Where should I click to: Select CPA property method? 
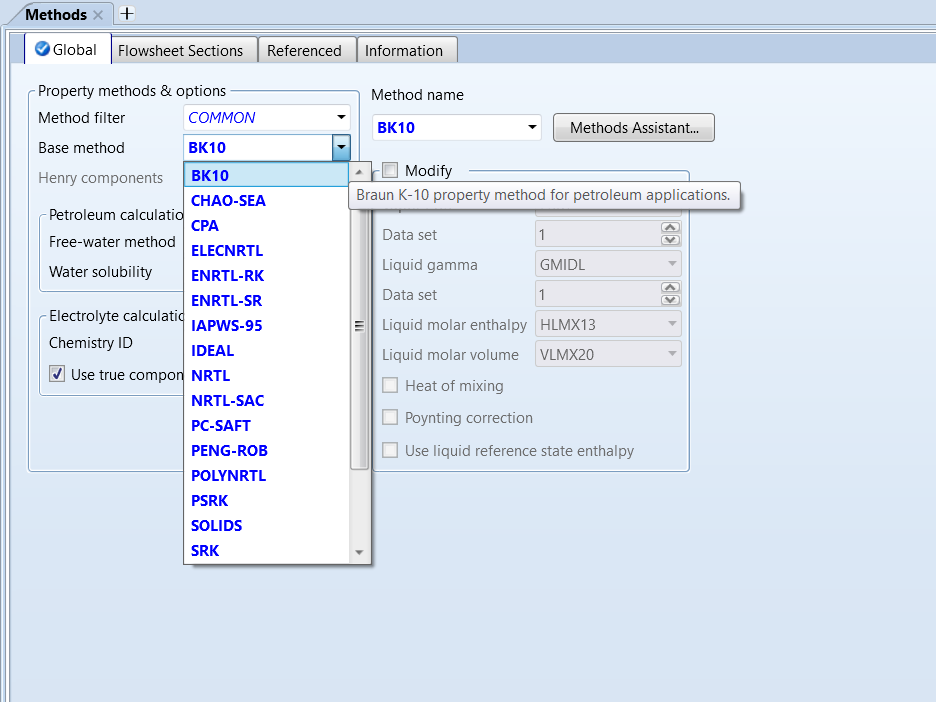pyautogui.click(x=266, y=226)
